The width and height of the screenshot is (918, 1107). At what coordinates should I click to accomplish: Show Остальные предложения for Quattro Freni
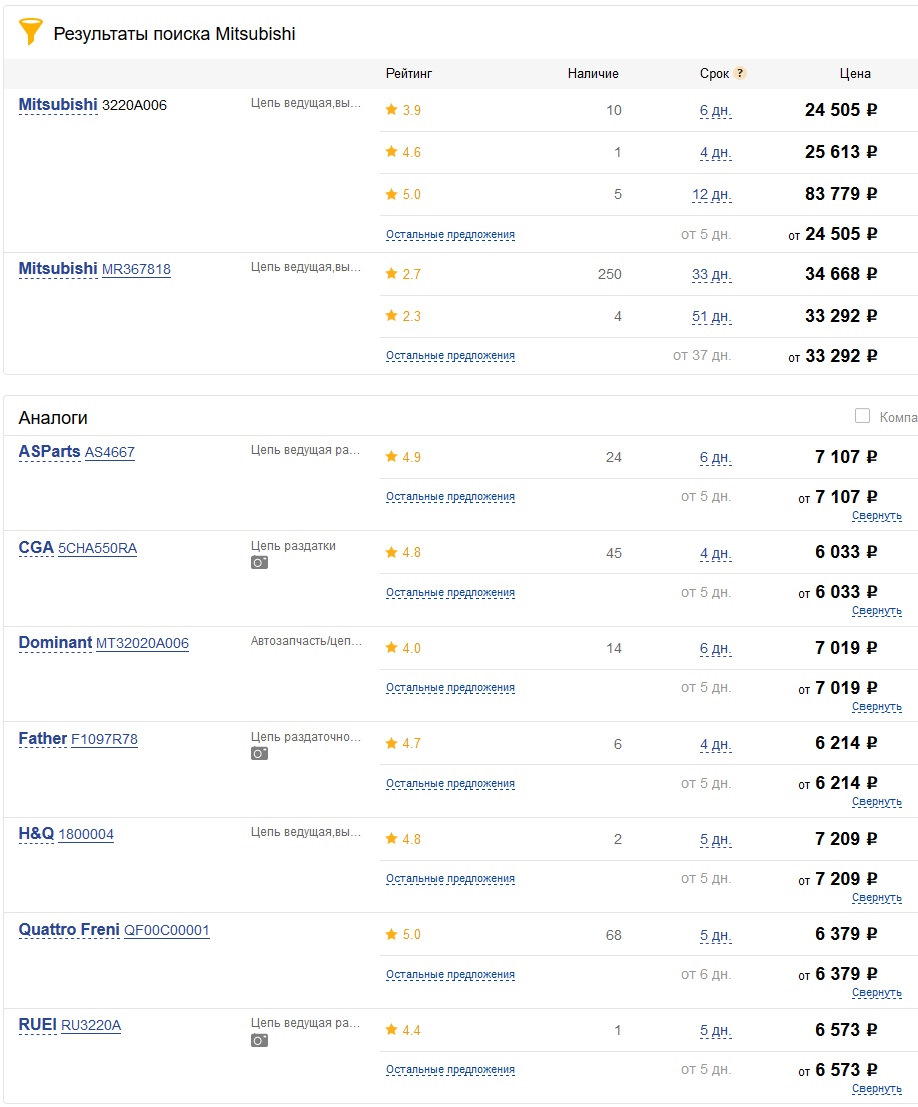coord(450,975)
